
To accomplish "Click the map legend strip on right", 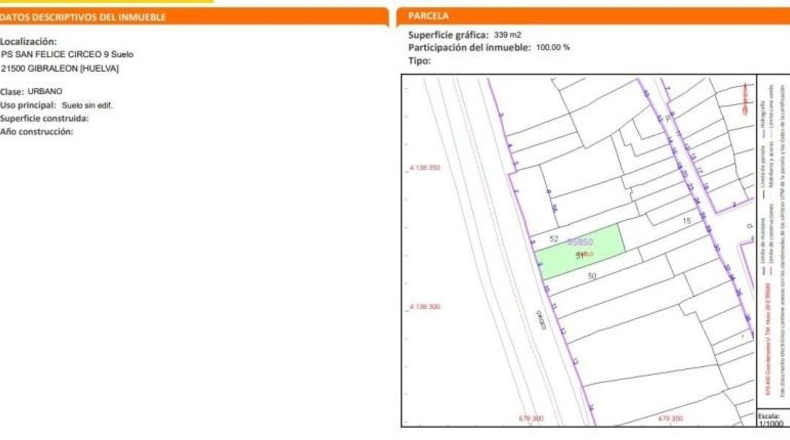I will tap(773, 242).
